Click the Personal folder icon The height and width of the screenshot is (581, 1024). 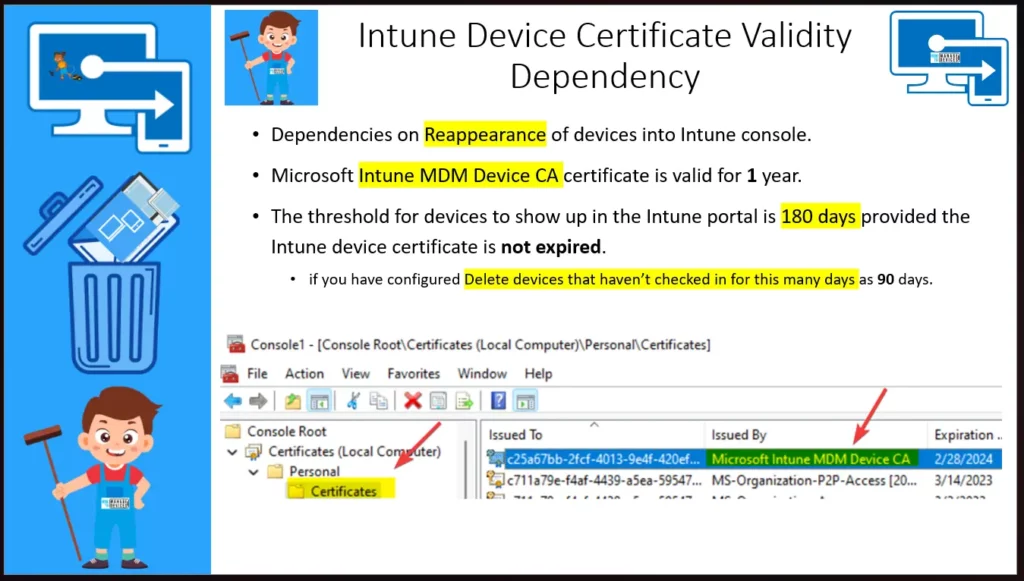point(275,471)
